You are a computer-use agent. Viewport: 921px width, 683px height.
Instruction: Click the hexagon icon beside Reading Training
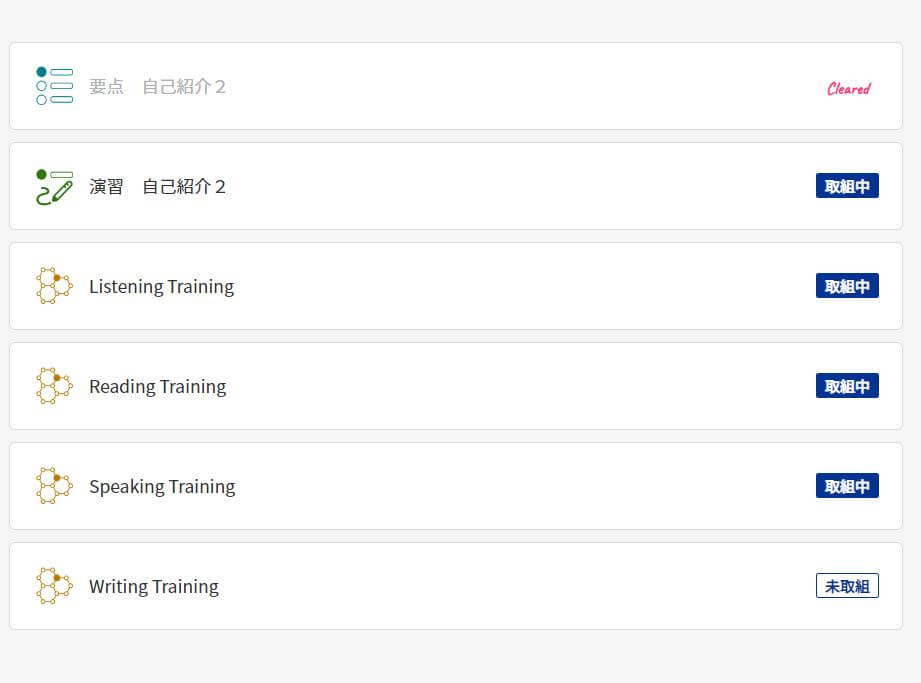click(55, 386)
